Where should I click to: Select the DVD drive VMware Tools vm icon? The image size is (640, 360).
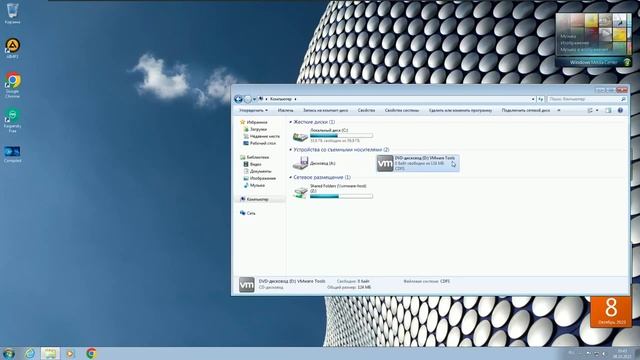click(385, 163)
